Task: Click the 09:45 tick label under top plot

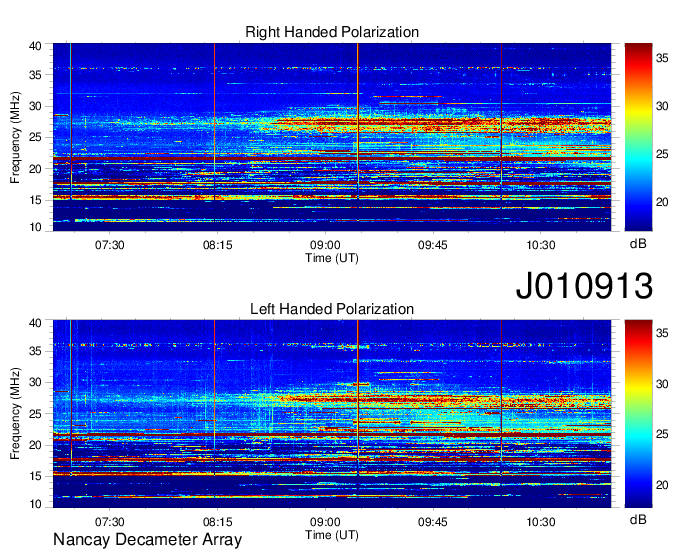Action: (433, 245)
